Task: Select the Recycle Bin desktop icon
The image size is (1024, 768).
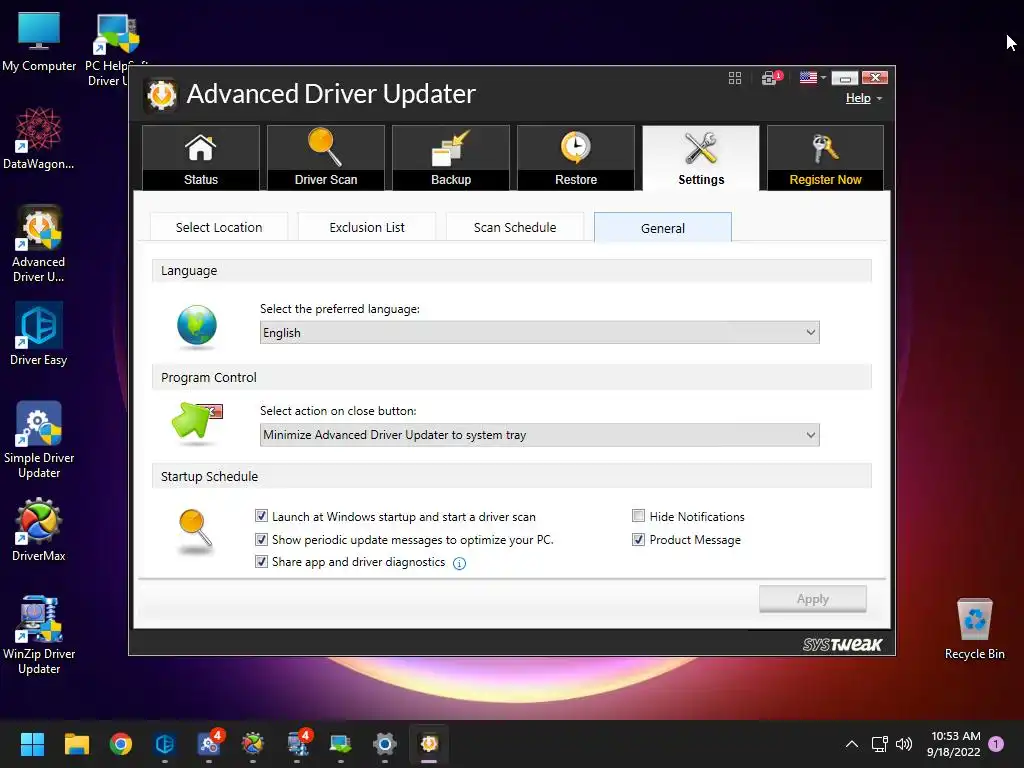Action: click(974, 629)
